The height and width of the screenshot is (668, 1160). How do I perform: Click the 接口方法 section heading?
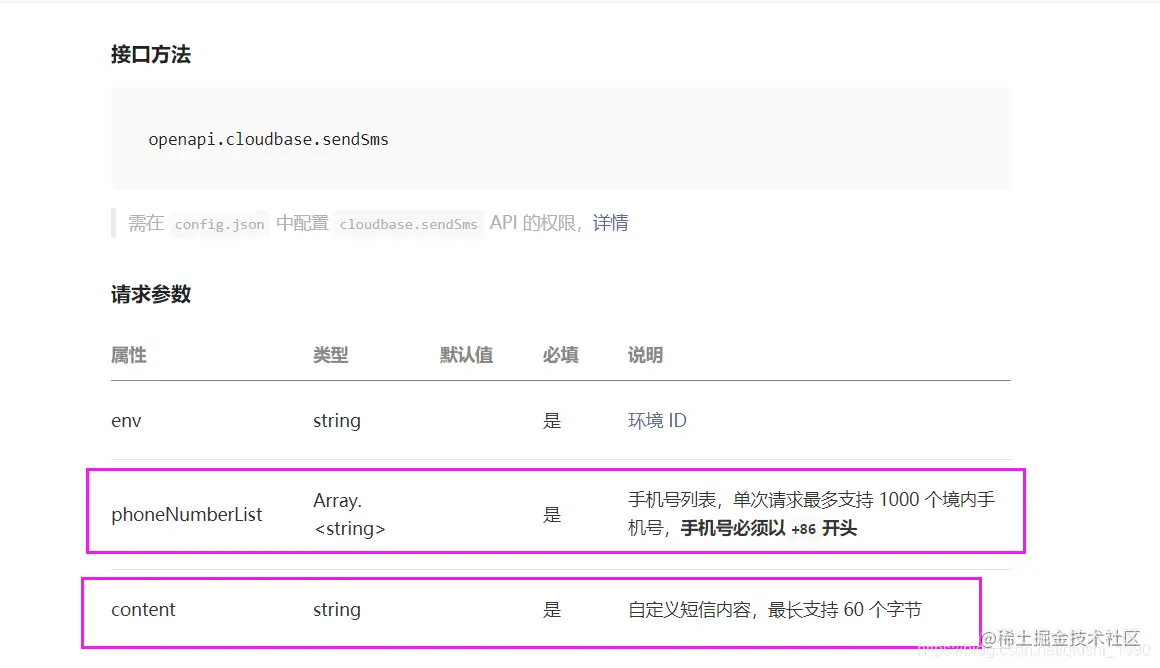tap(151, 54)
